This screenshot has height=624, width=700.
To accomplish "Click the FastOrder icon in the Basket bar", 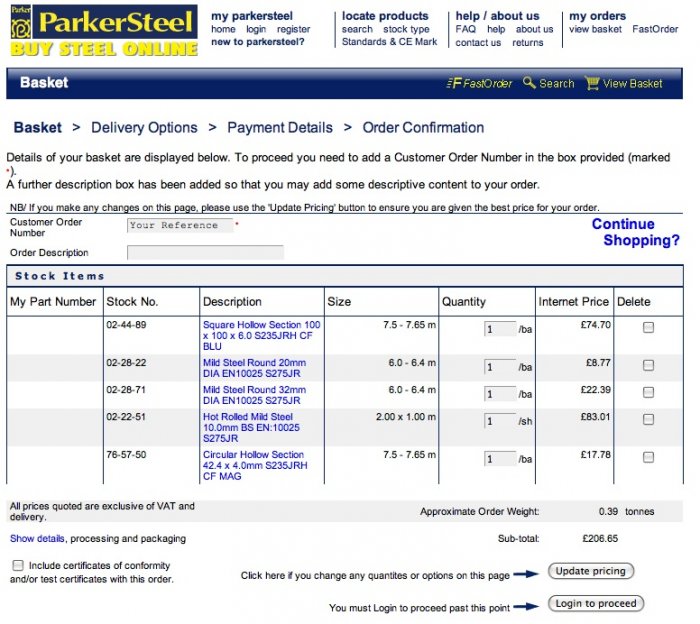I will point(454,83).
